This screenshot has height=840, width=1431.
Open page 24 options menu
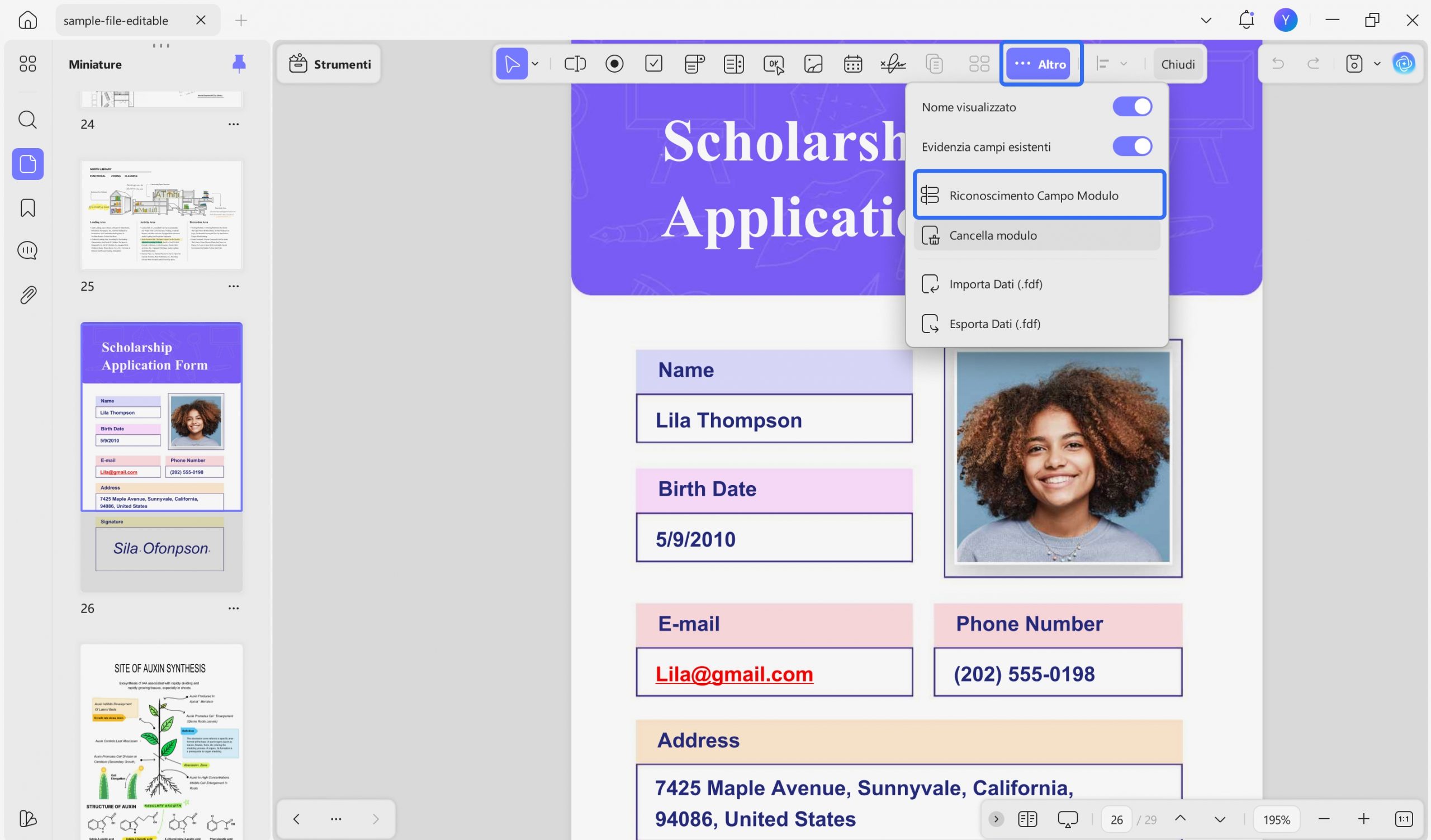(x=234, y=124)
